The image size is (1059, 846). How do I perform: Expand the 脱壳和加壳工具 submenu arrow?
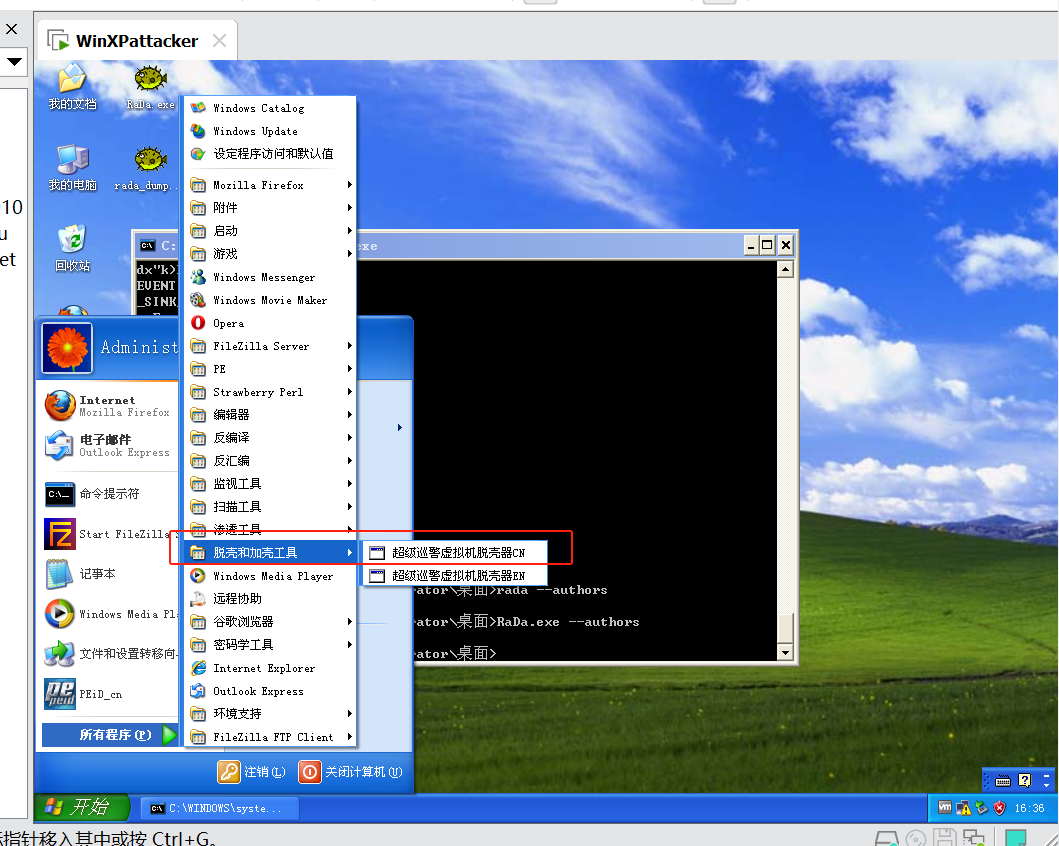tap(349, 553)
